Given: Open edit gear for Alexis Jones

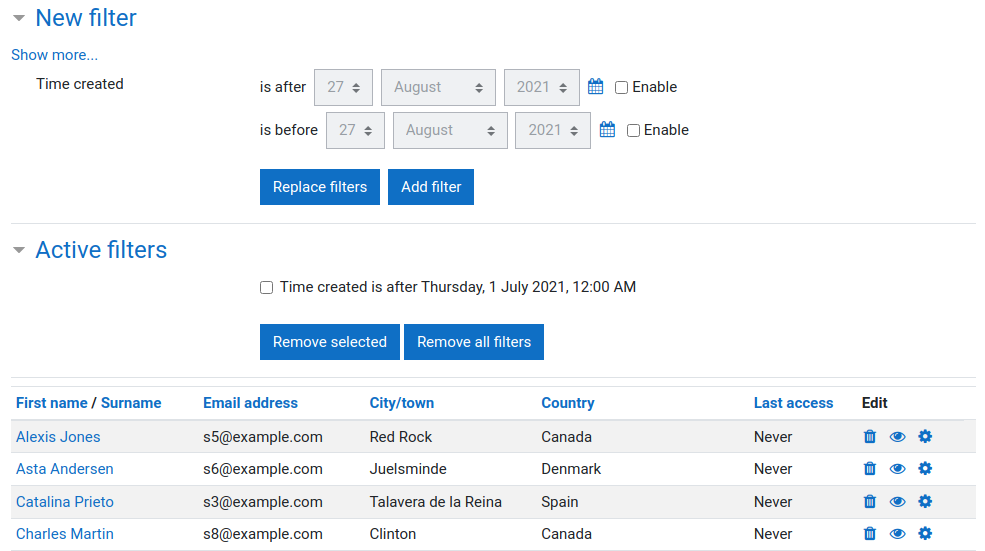Looking at the screenshot, I should [925, 437].
